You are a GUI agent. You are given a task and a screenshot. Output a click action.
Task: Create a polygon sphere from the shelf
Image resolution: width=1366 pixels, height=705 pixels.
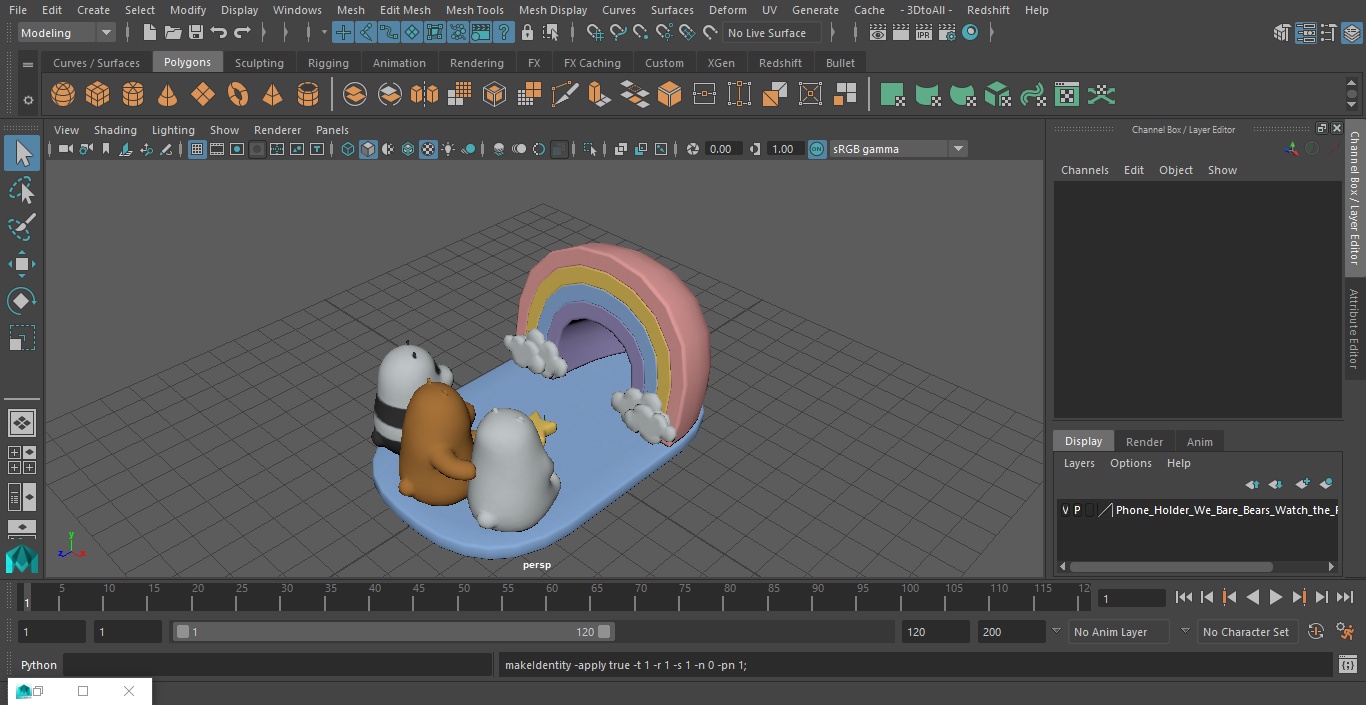coord(63,95)
